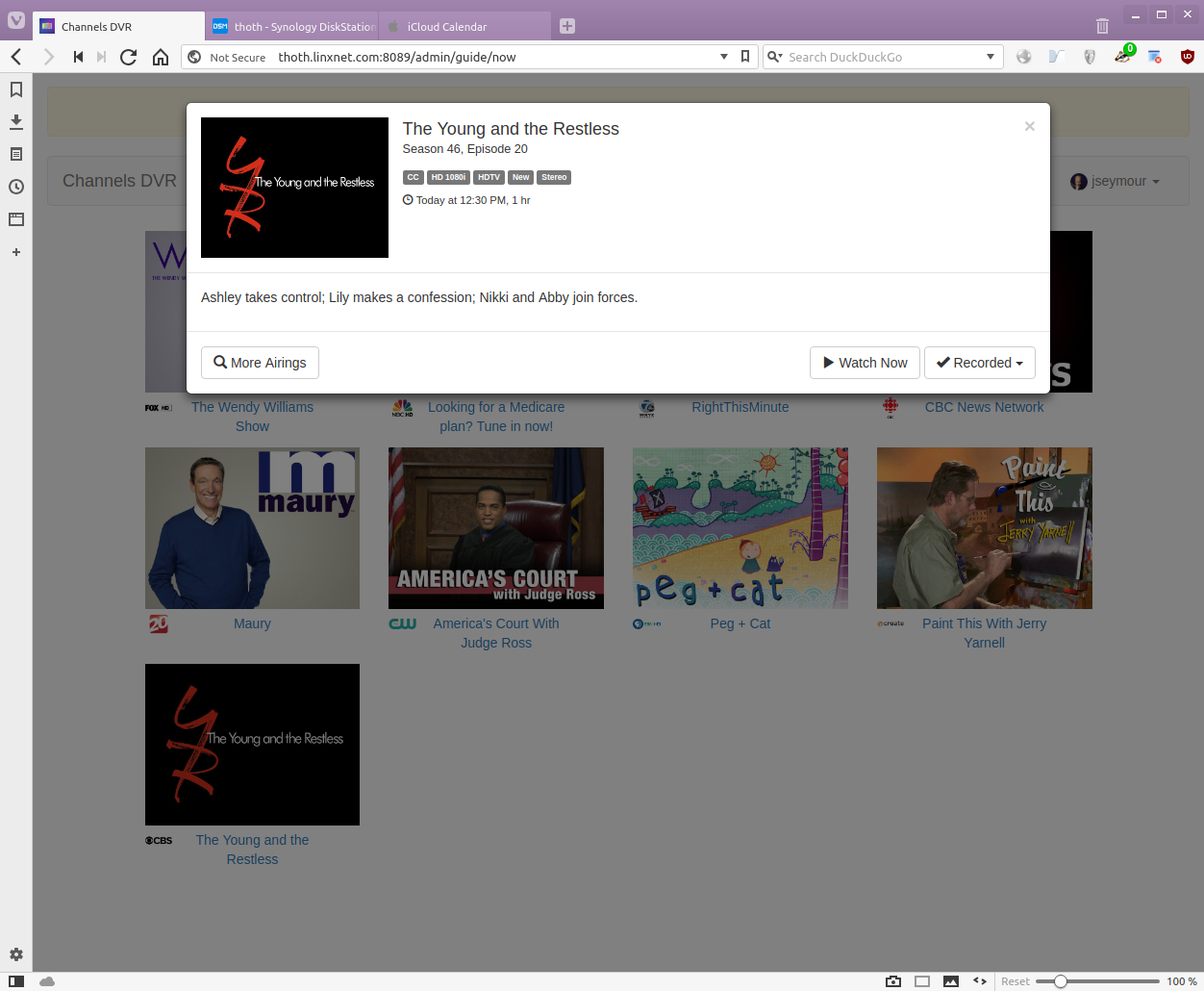Screen dimensions: 1204x991
Task: Open the Peg + Cat link
Action: pos(740,623)
